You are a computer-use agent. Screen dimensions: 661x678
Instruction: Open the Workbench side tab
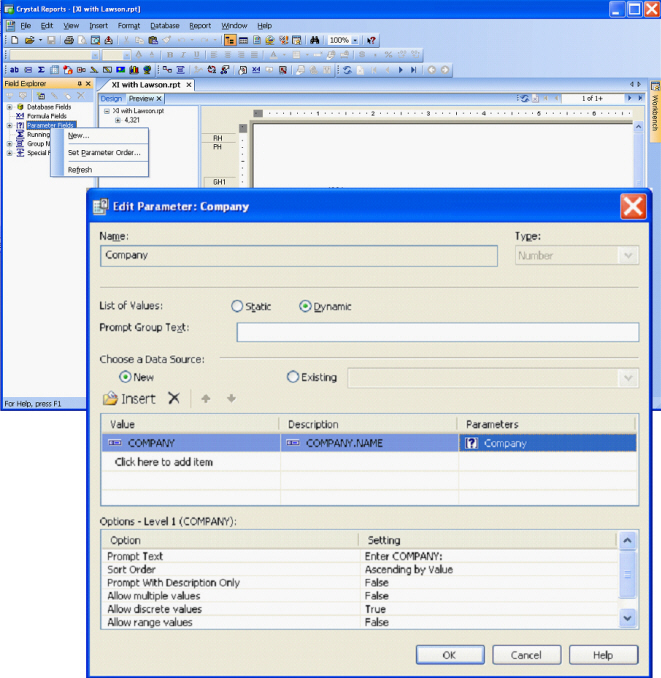655,111
